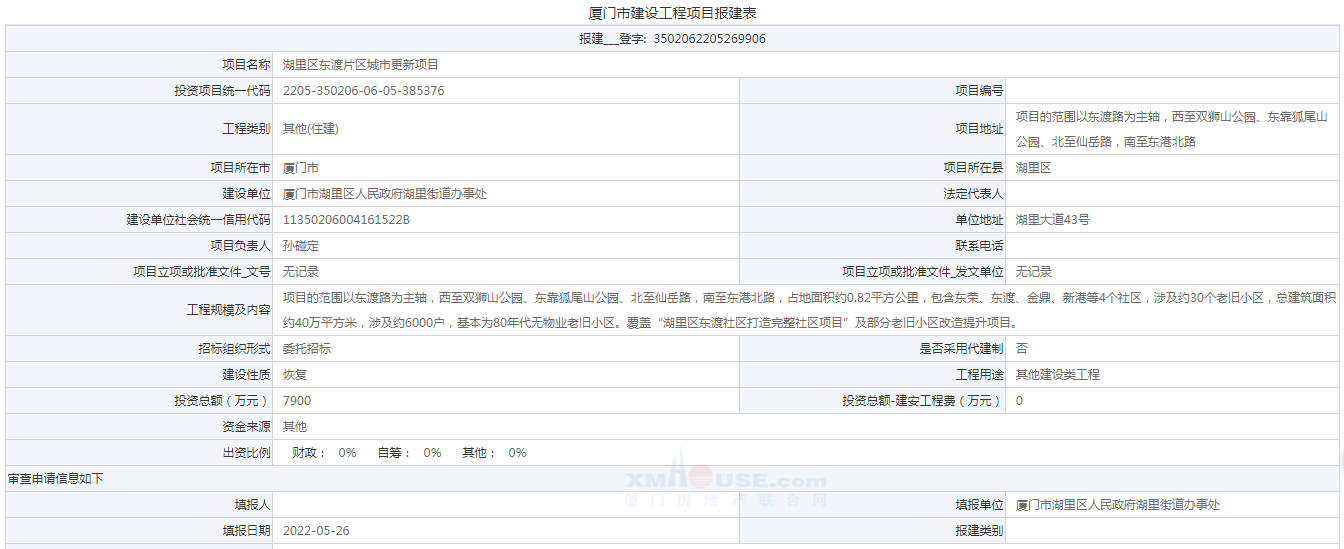Click the investment code 2205-350206-06-05-385376
This screenshot has height=549, width=1344.
(363, 91)
